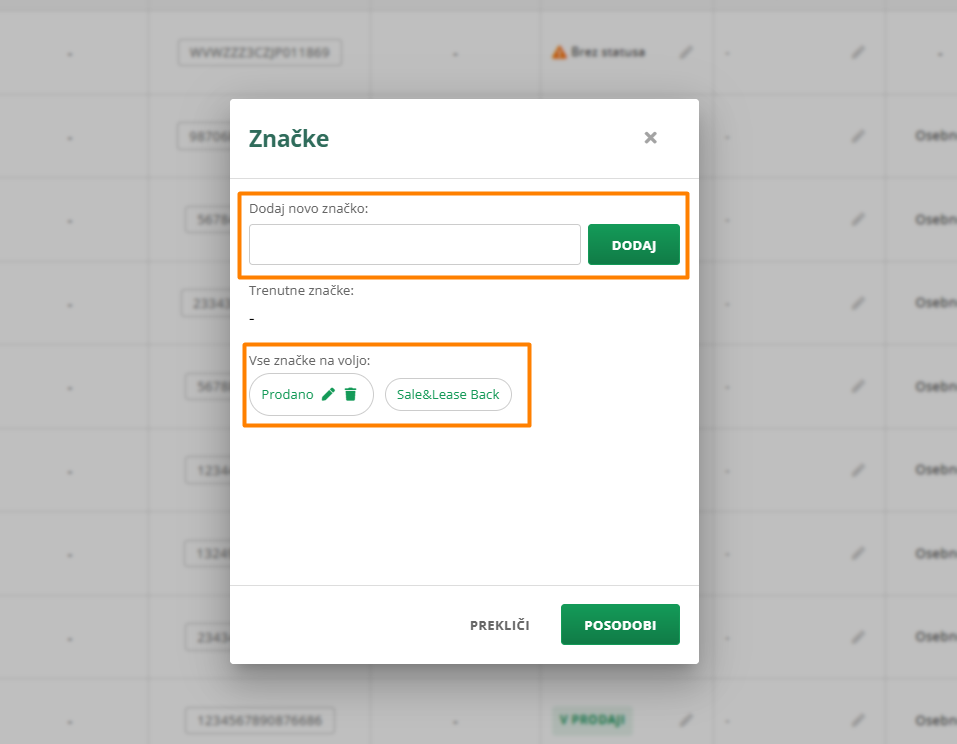Click the Značke dialog title
957x744 pixels.
289,138
